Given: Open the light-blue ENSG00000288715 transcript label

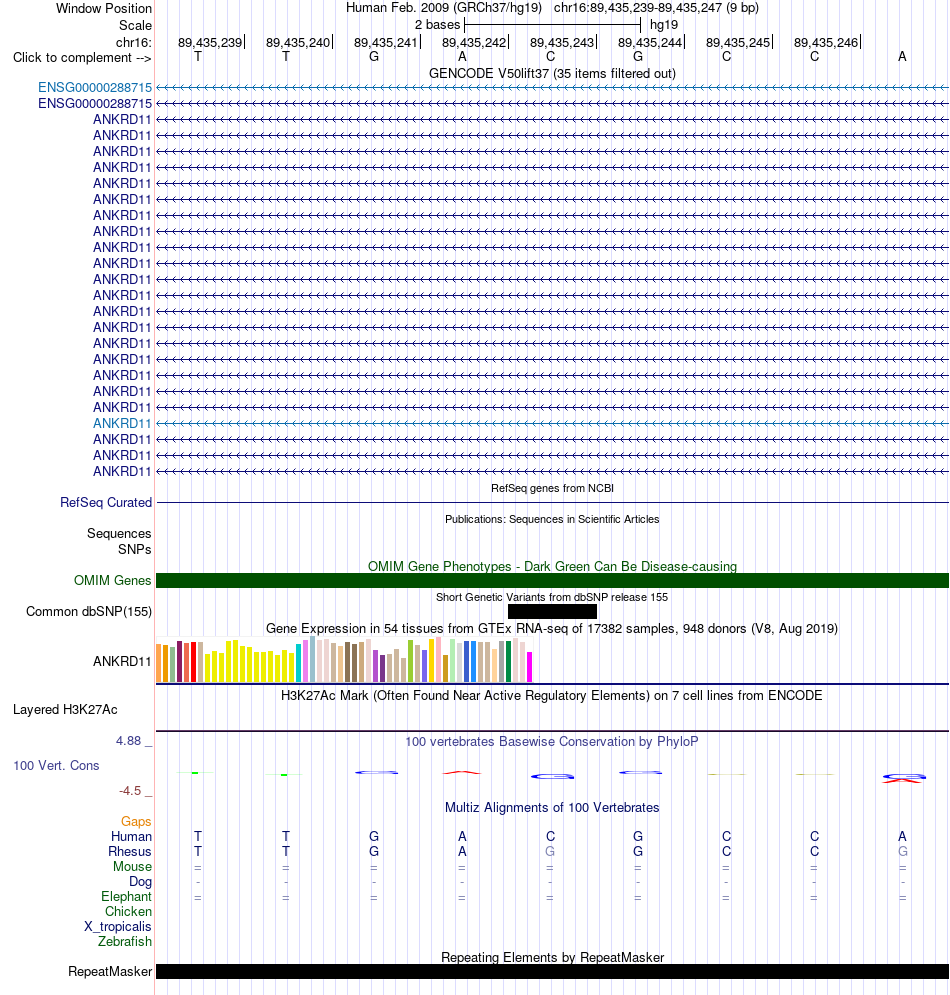Looking at the screenshot, I should (95, 88).
